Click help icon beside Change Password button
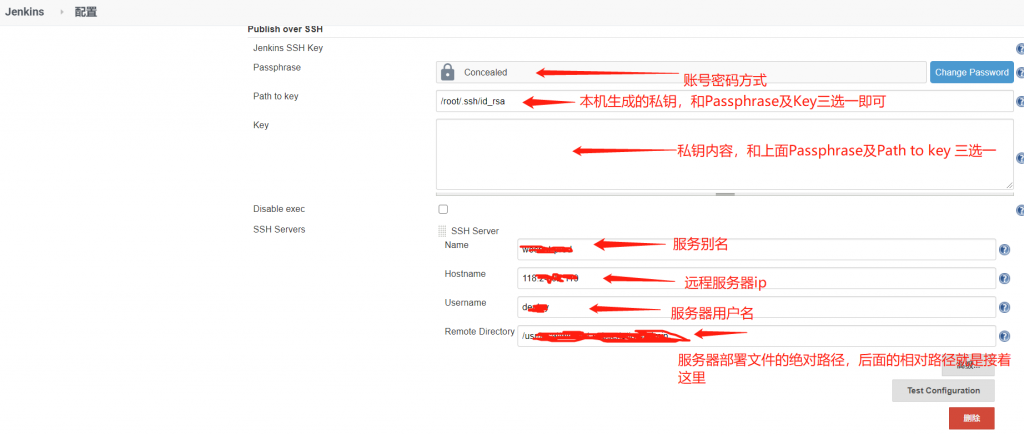The width and height of the screenshot is (1024, 435). (x=1020, y=73)
